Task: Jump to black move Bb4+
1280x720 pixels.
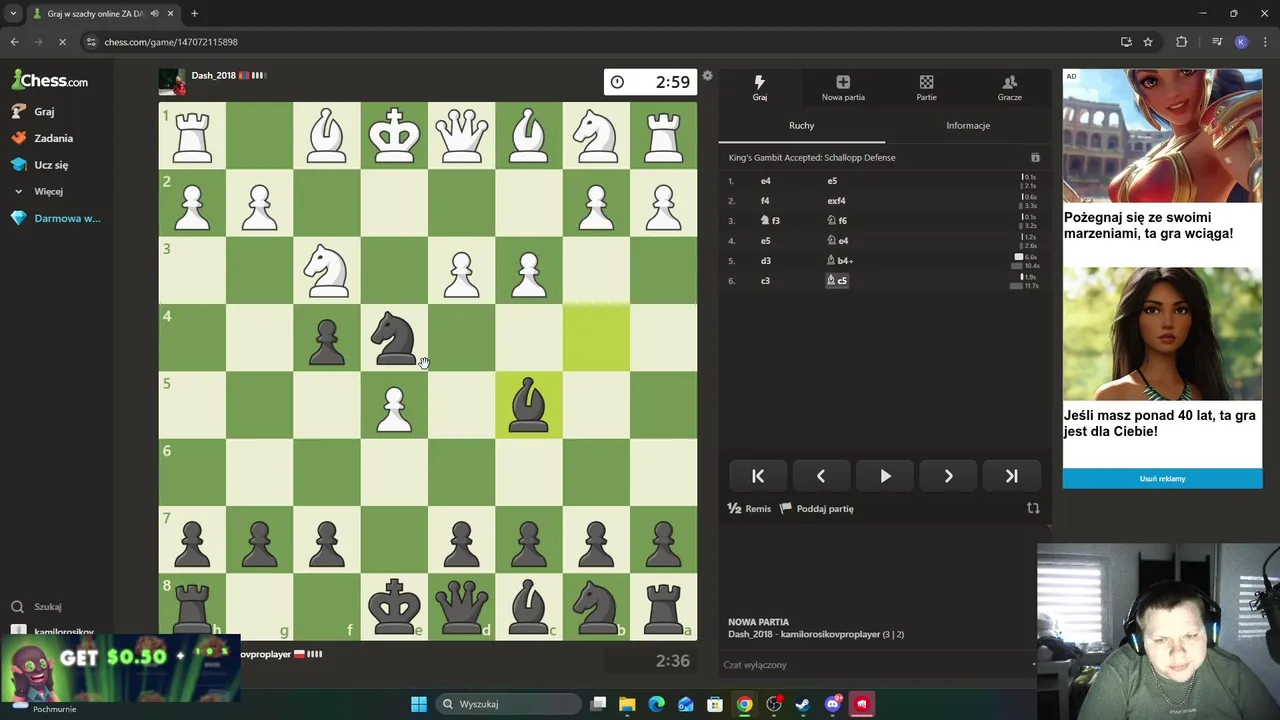Action: pos(840,261)
